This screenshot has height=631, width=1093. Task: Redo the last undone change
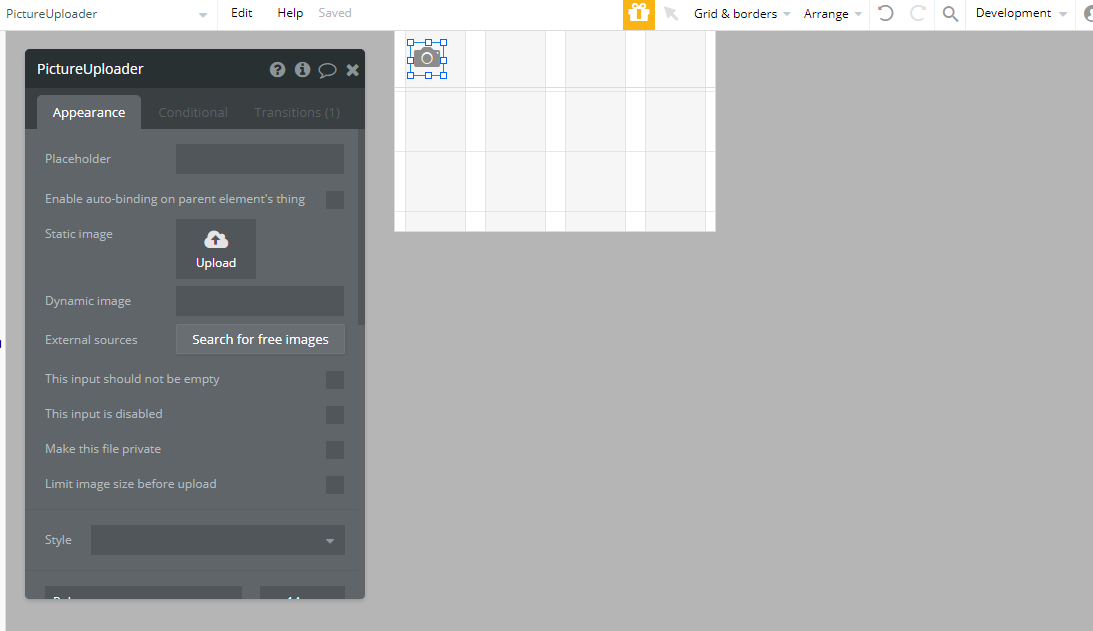pos(918,13)
